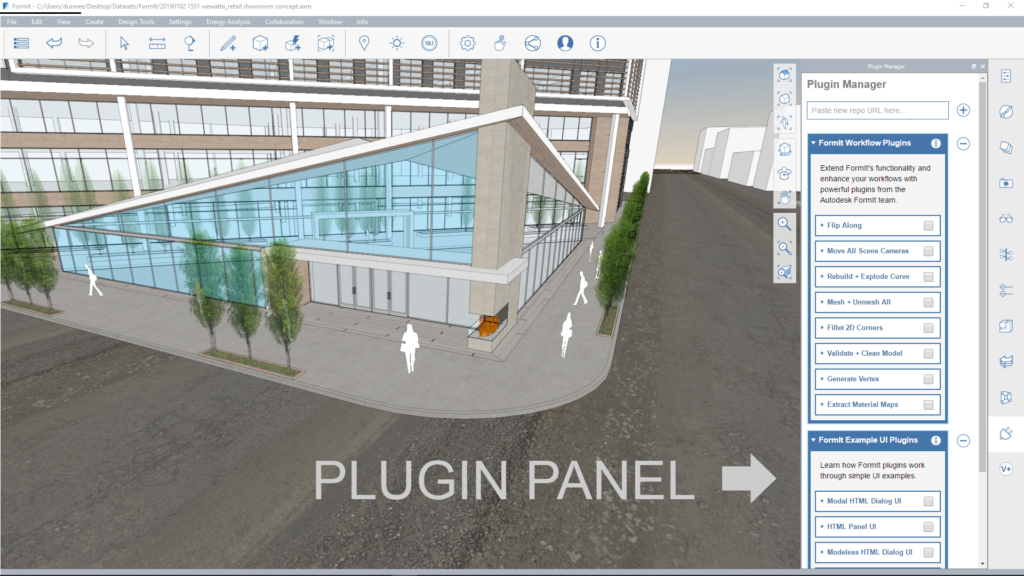Open the Energy Analysis menu
1024x576 pixels.
tap(228, 22)
